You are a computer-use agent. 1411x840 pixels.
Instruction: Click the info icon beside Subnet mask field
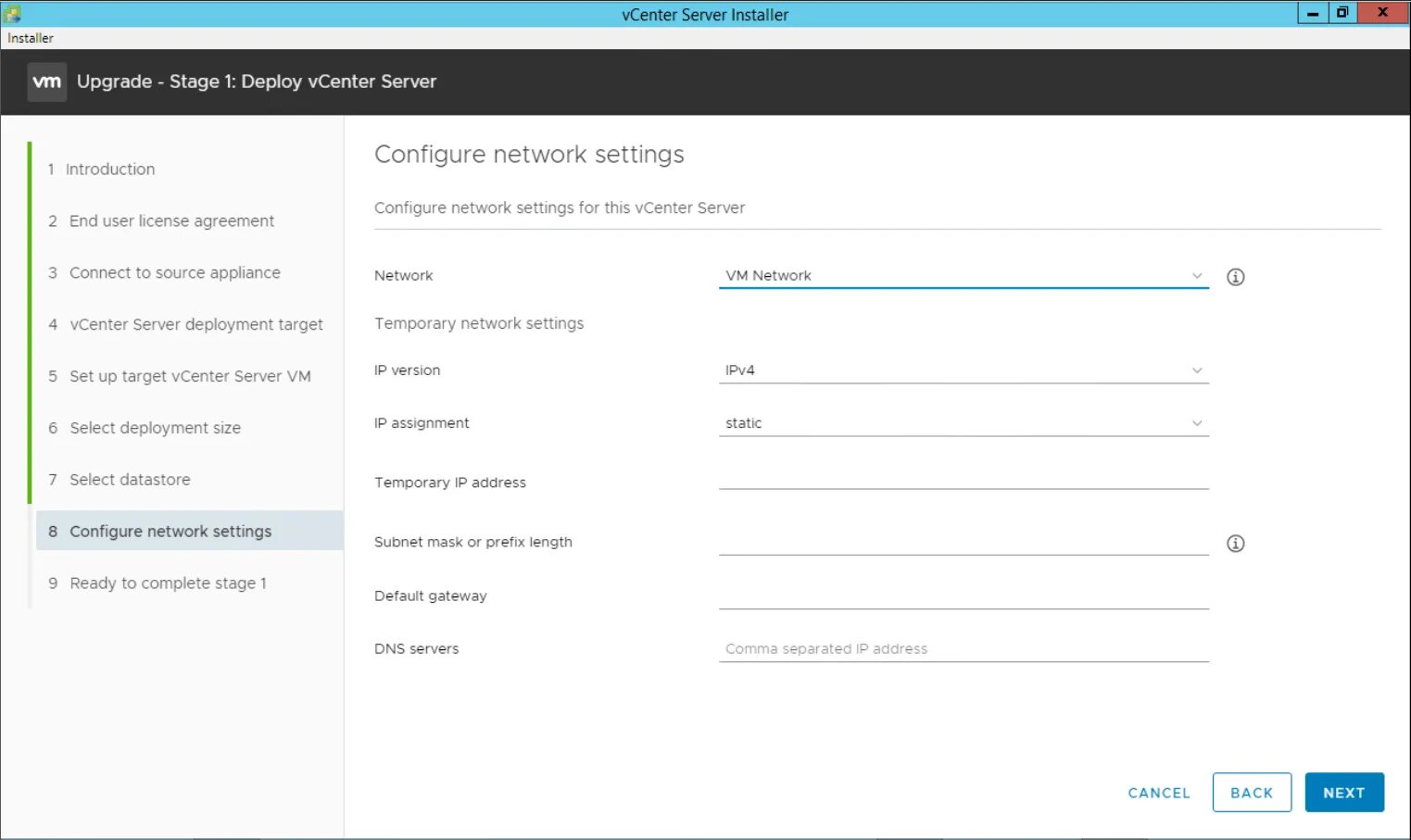coord(1235,544)
